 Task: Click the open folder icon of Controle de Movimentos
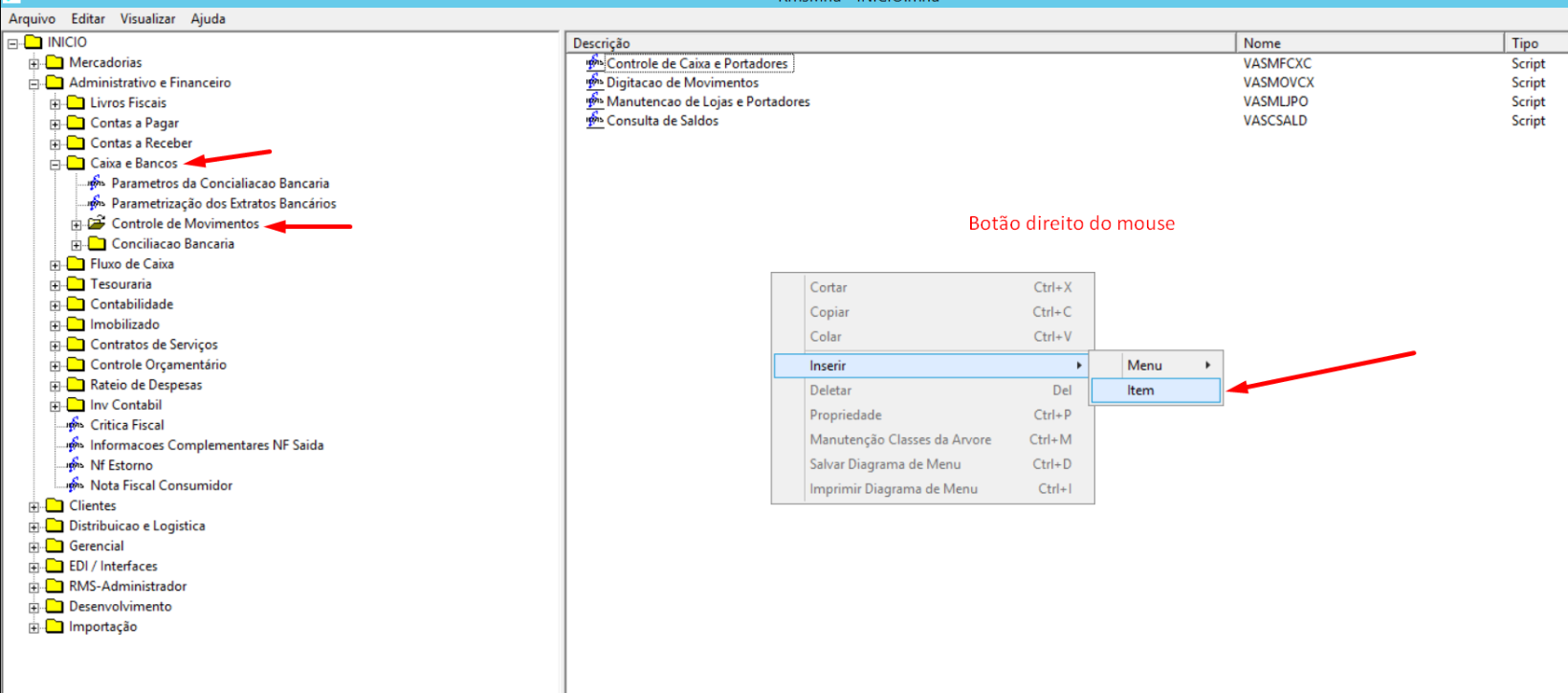[97, 223]
